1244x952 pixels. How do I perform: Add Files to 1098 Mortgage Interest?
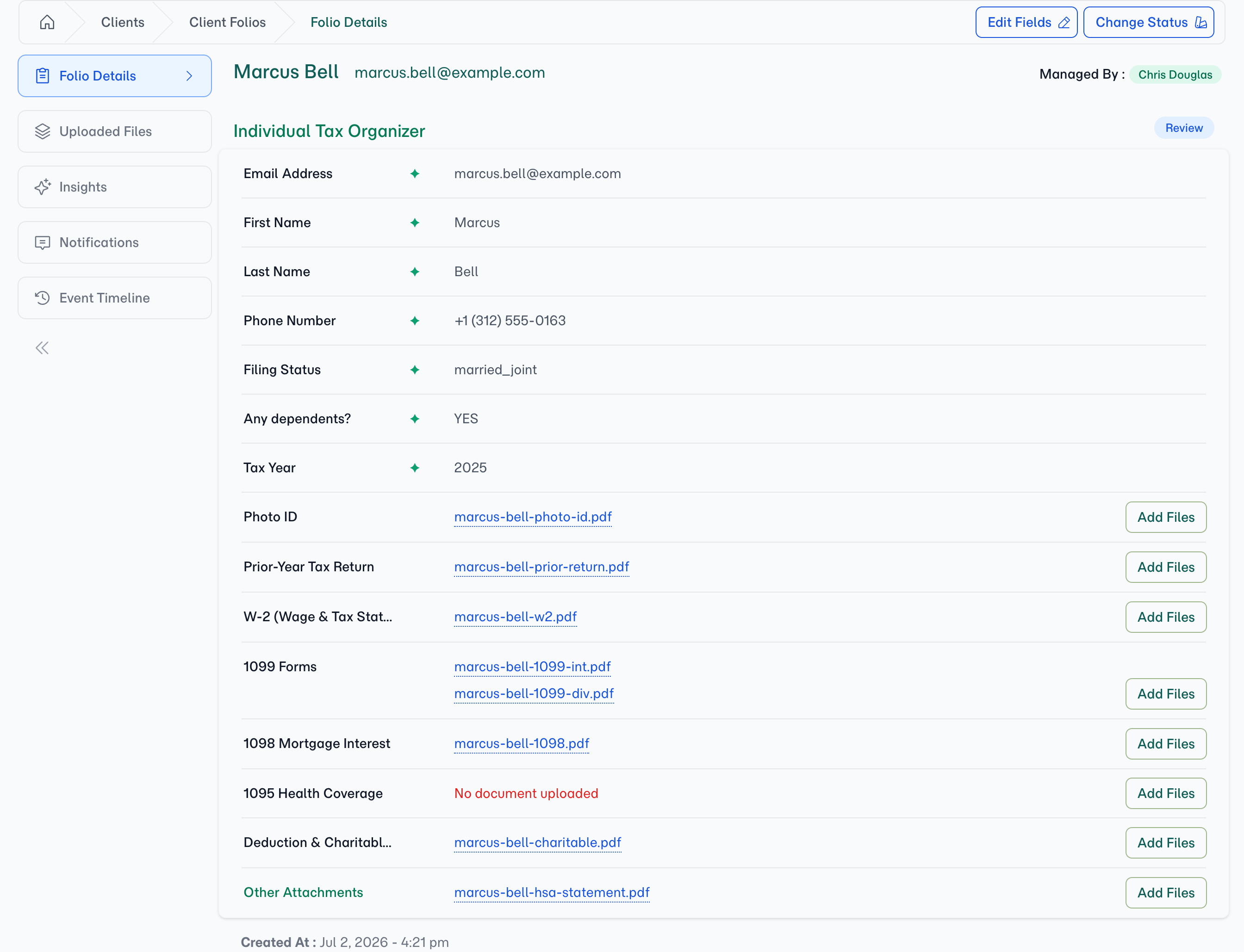click(1166, 744)
